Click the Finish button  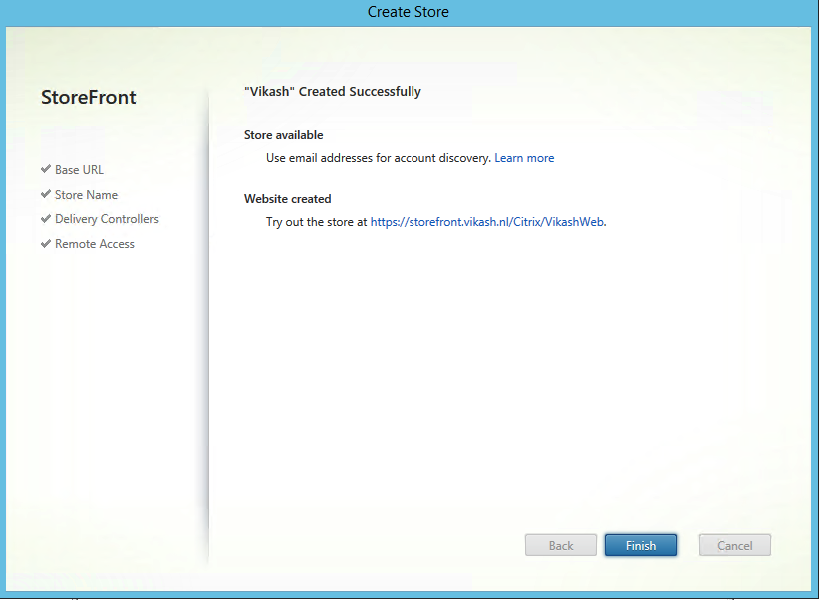(640, 545)
